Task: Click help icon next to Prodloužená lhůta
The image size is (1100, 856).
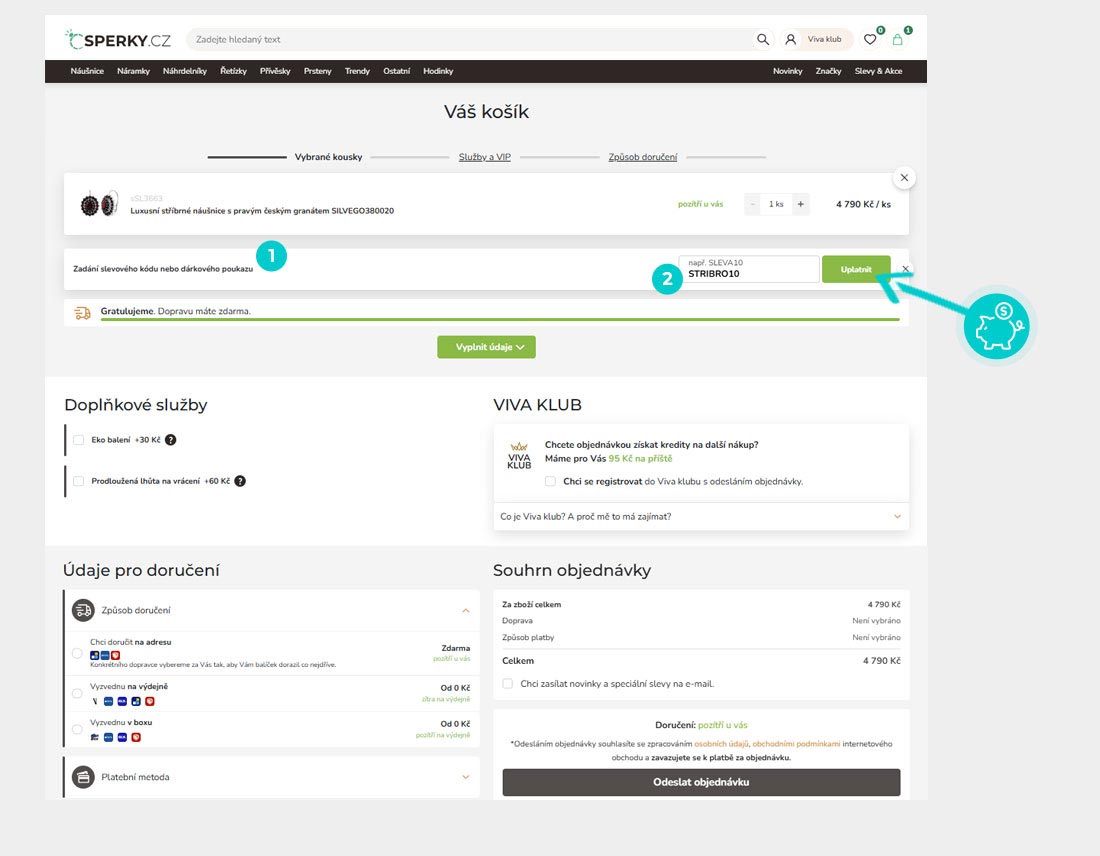Action: (x=240, y=481)
